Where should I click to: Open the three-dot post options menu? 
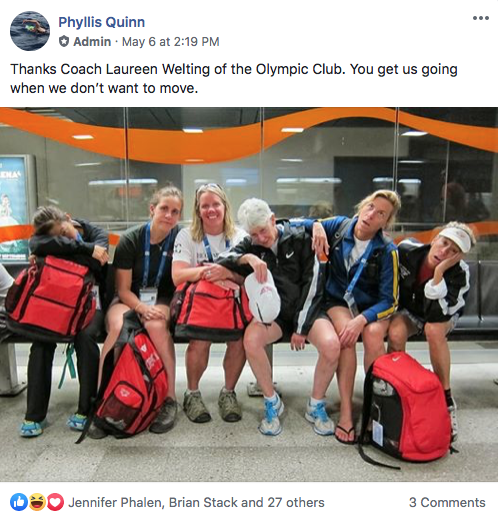point(481,18)
